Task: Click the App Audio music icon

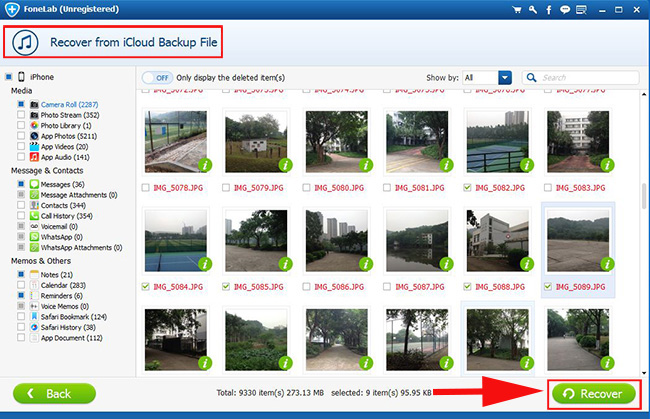Action: 34,157
